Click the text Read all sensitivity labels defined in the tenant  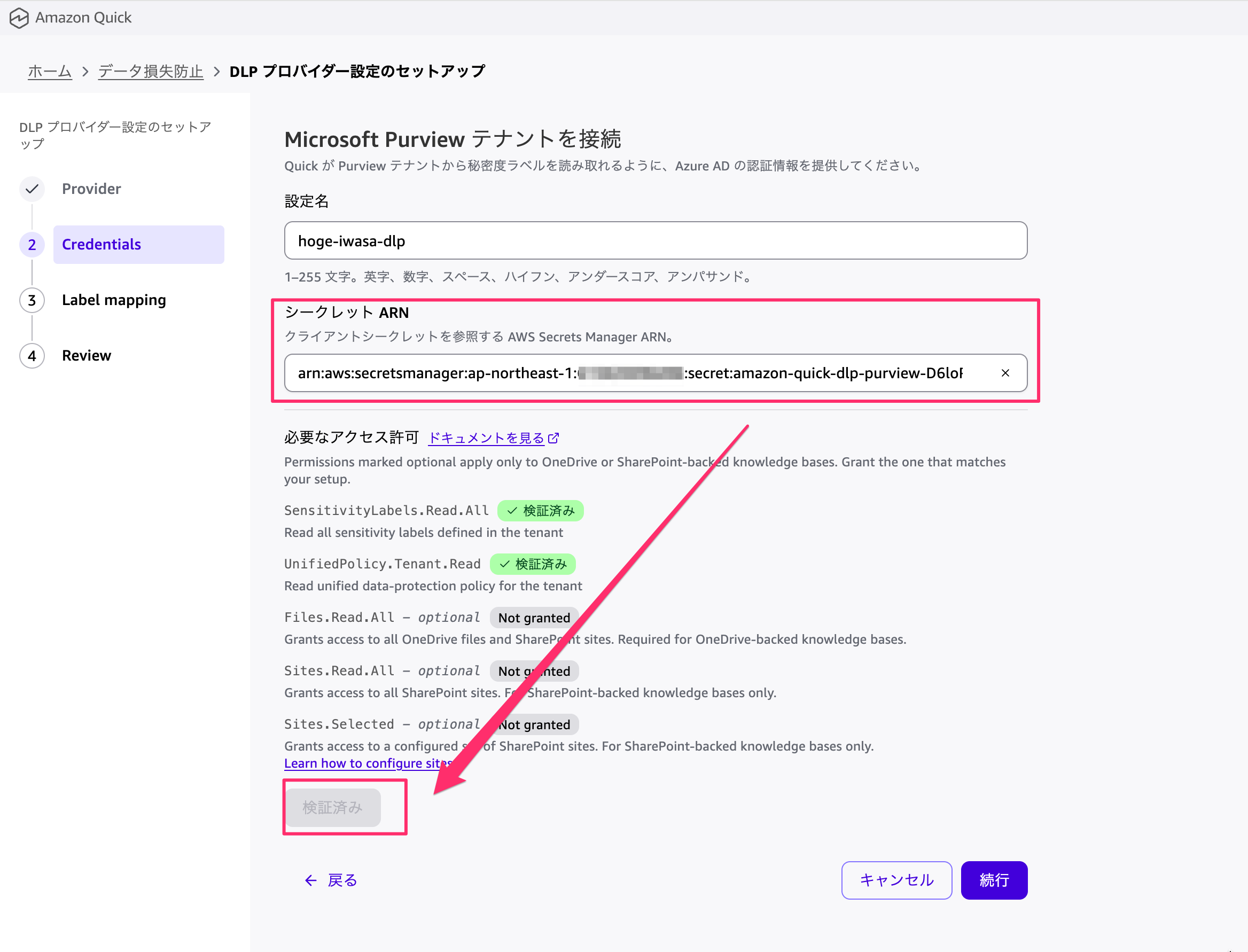tap(424, 532)
